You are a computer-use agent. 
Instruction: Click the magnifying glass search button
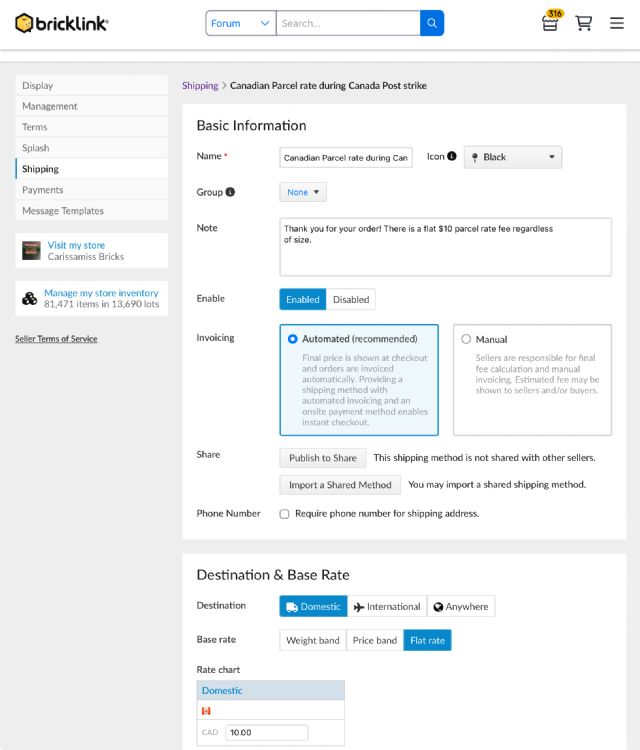(x=432, y=23)
